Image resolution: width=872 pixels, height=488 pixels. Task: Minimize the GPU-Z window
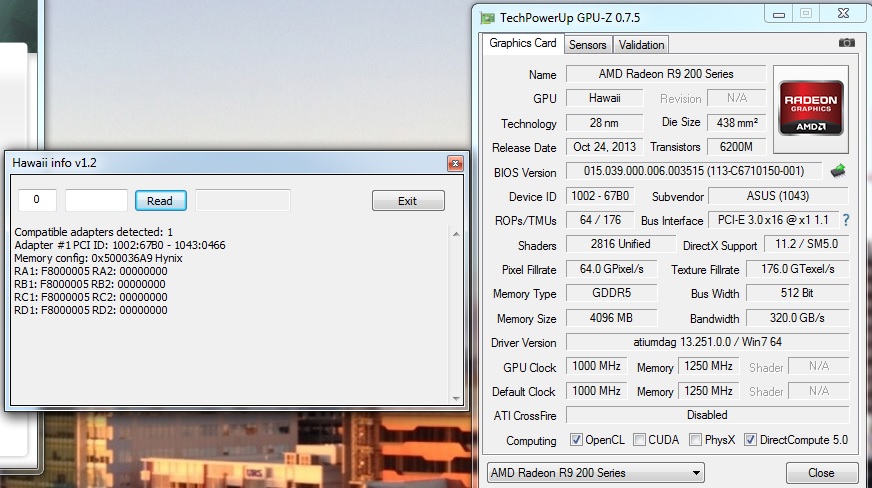pos(779,14)
